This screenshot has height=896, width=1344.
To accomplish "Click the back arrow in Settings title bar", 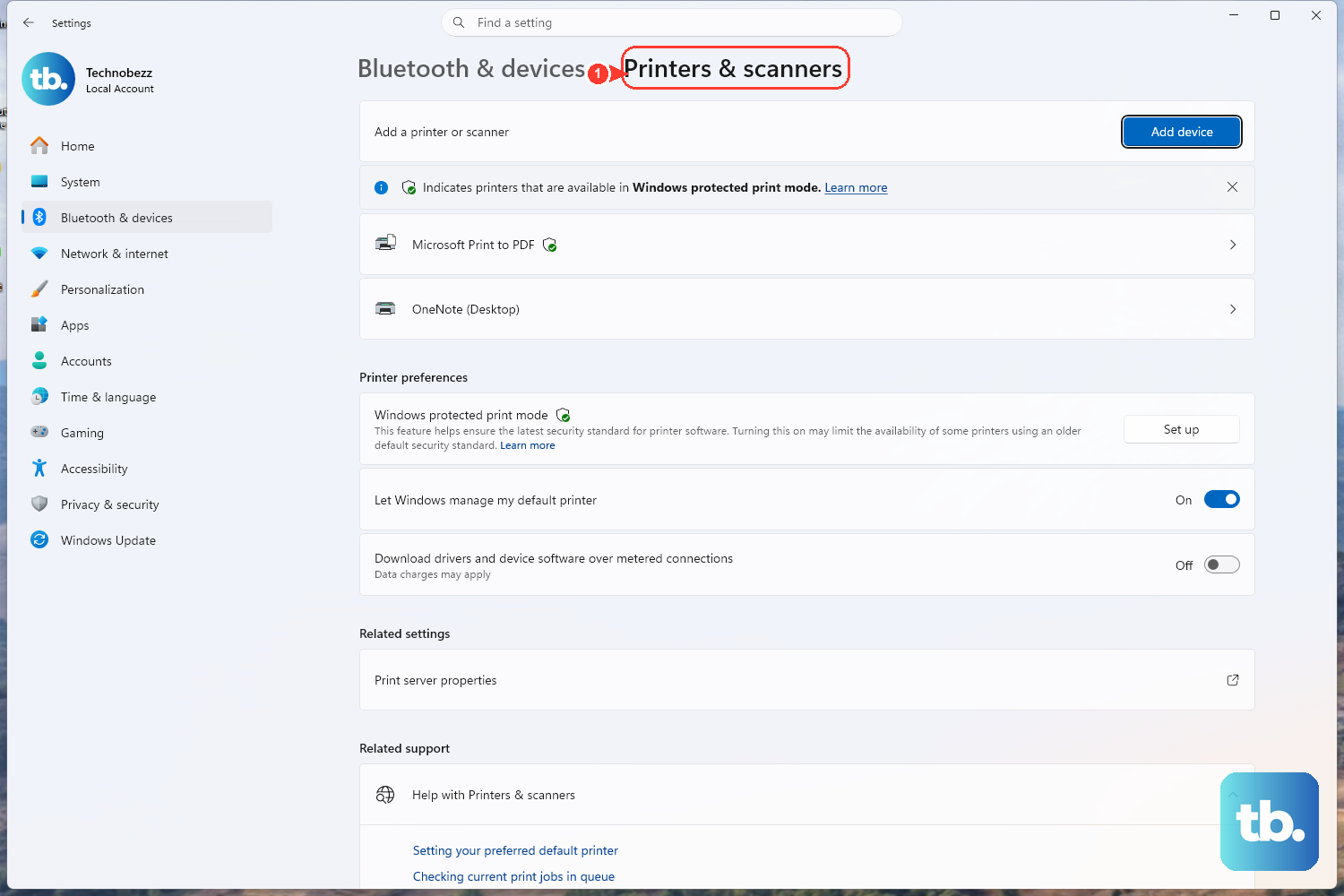I will (x=29, y=22).
